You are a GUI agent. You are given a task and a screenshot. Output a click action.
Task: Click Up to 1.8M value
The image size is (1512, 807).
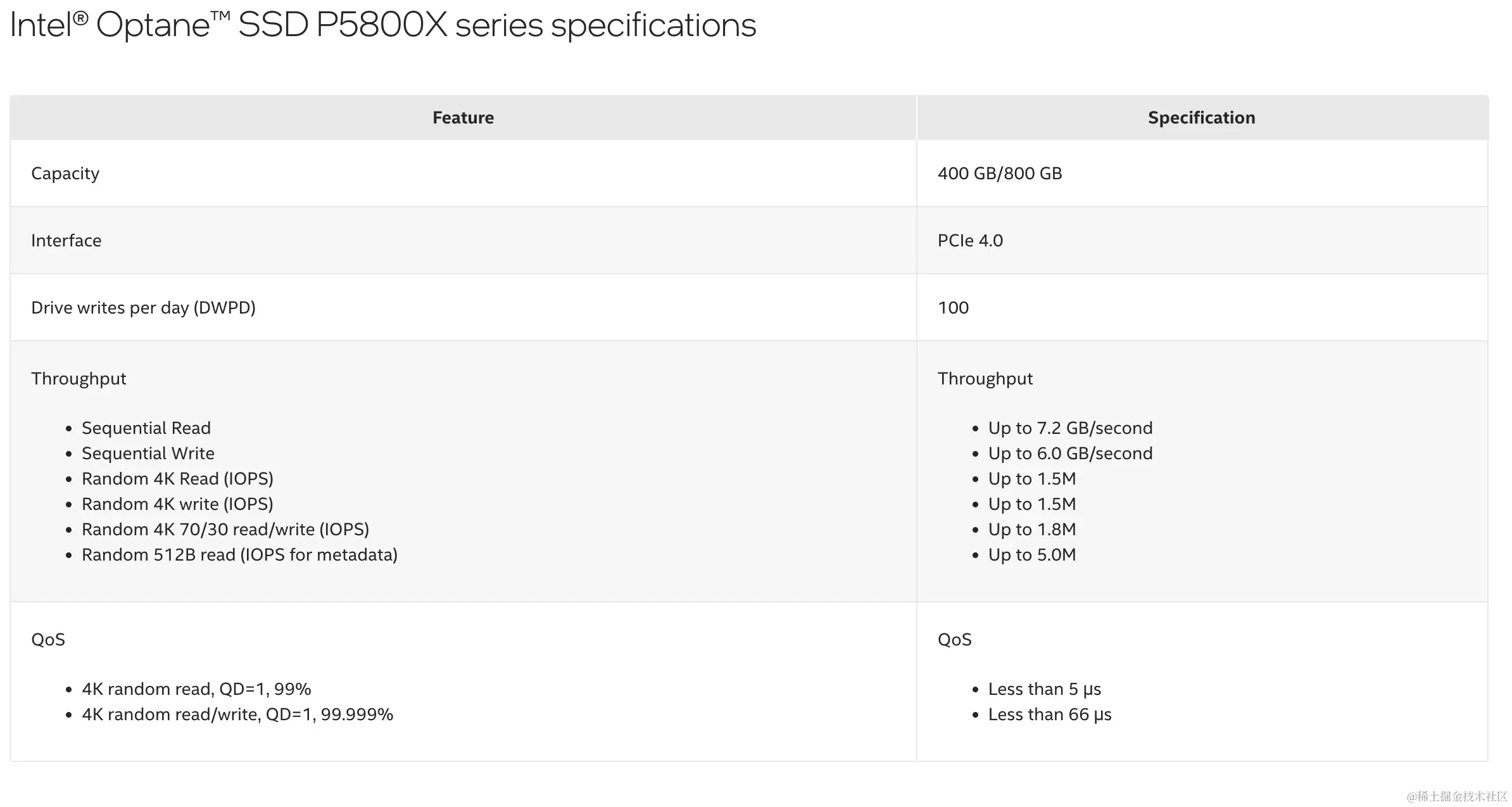(1031, 530)
